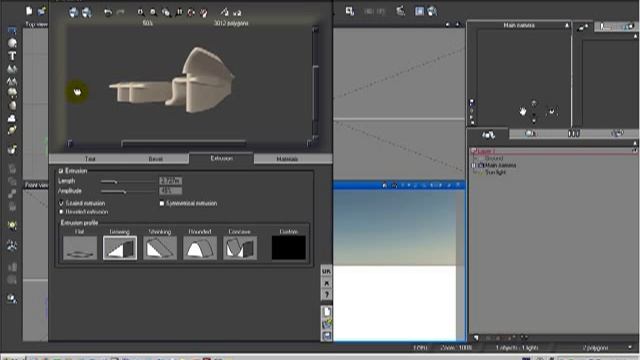Click the zoom region icon in main toolbar
The image size is (640, 360).
tap(350, 11)
